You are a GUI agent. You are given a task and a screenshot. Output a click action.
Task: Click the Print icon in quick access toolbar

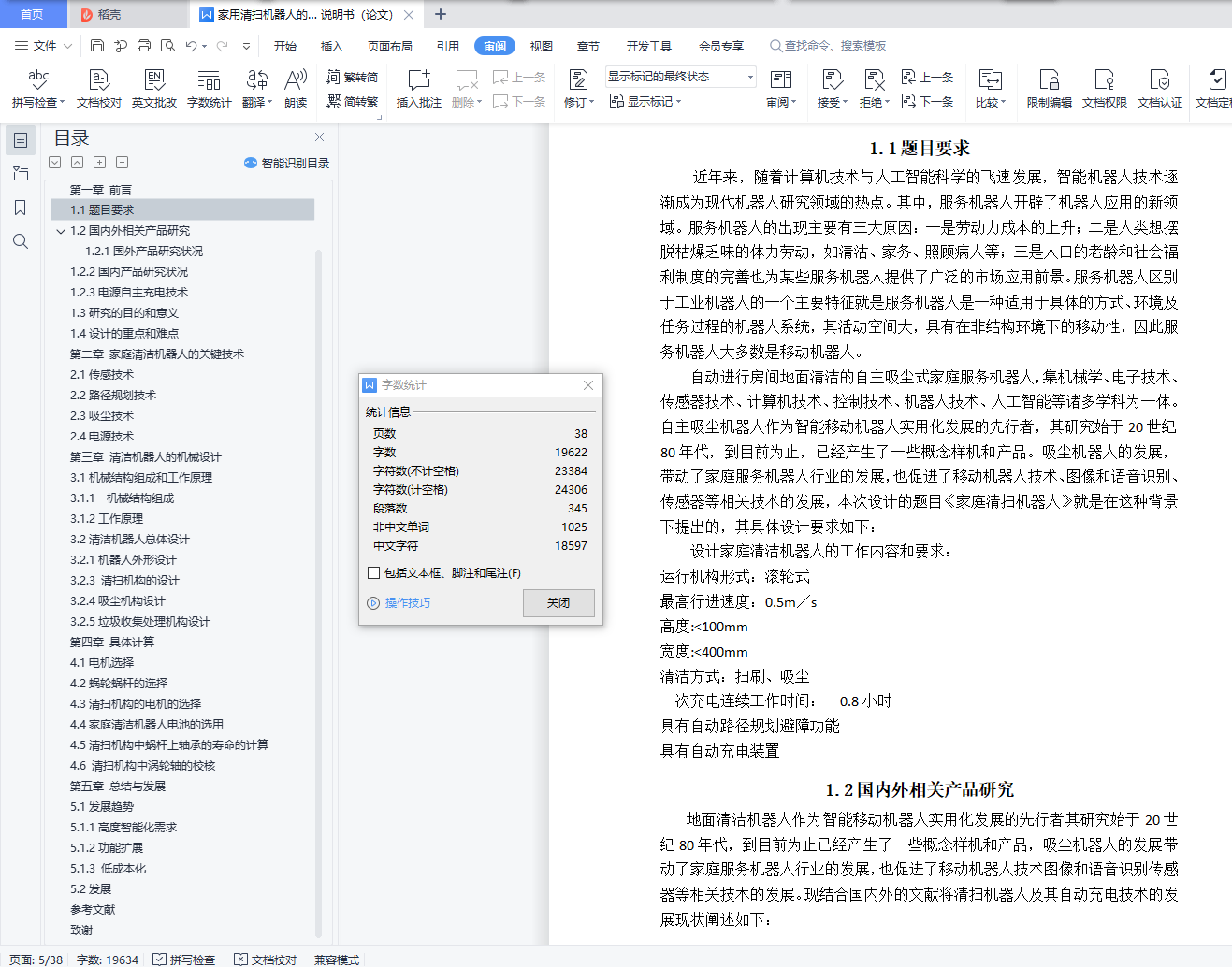[144, 45]
